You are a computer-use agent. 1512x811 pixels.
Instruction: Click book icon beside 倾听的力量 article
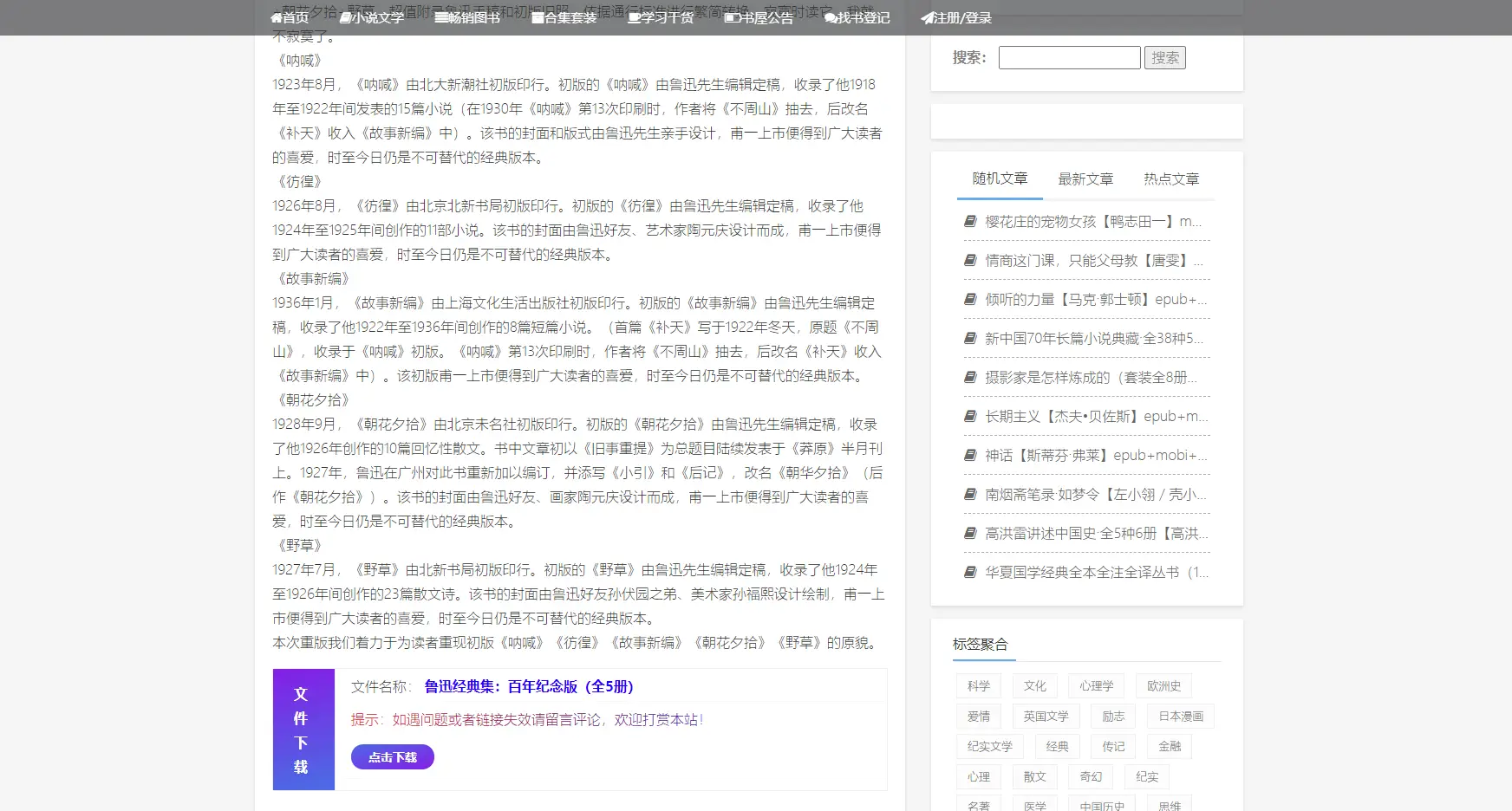(x=970, y=299)
